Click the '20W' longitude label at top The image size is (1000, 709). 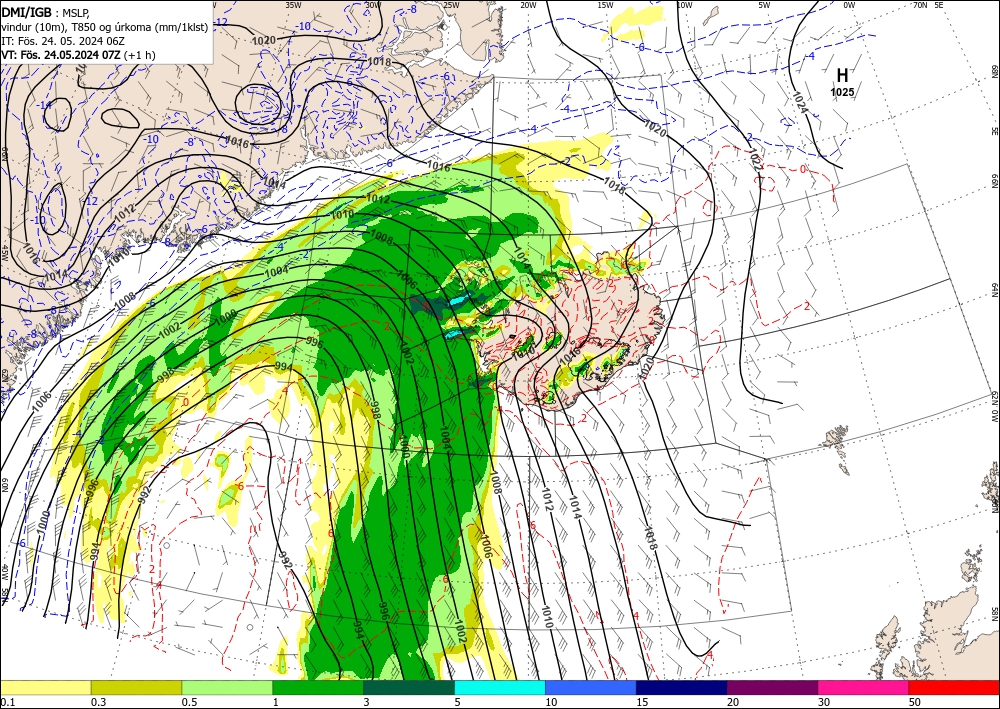(x=528, y=5)
